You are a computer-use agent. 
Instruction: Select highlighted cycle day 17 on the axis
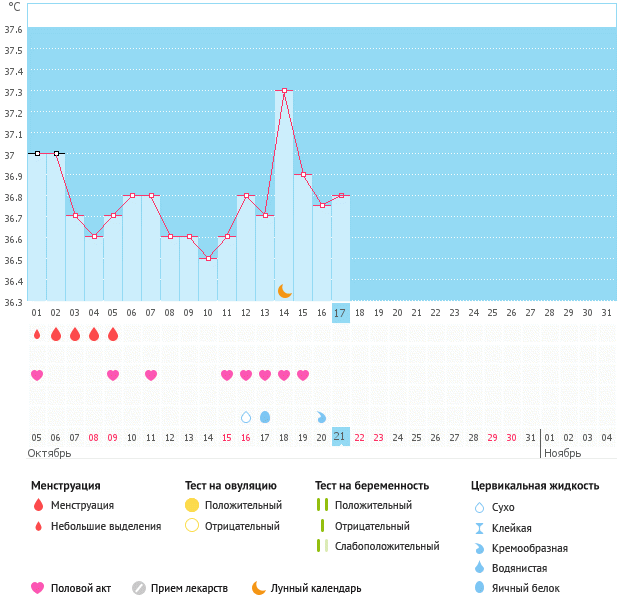tap(340, 313)
